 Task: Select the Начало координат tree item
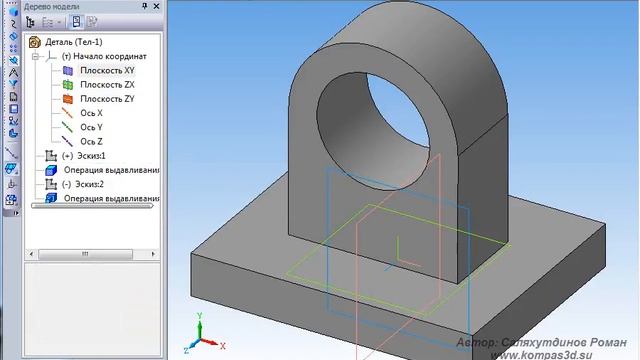[x=104, y=56]
